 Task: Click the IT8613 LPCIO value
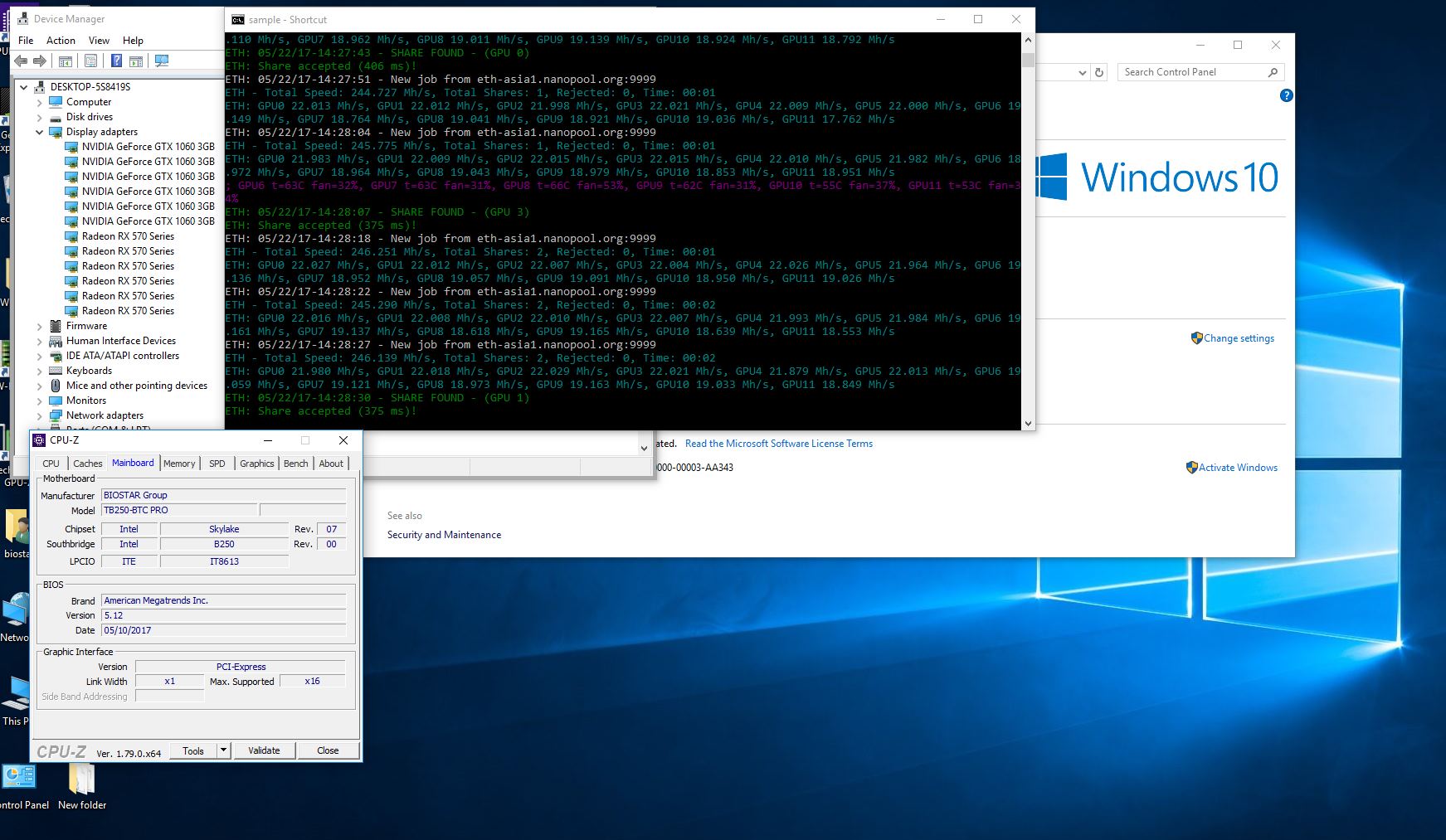click(x=224, y=561)
